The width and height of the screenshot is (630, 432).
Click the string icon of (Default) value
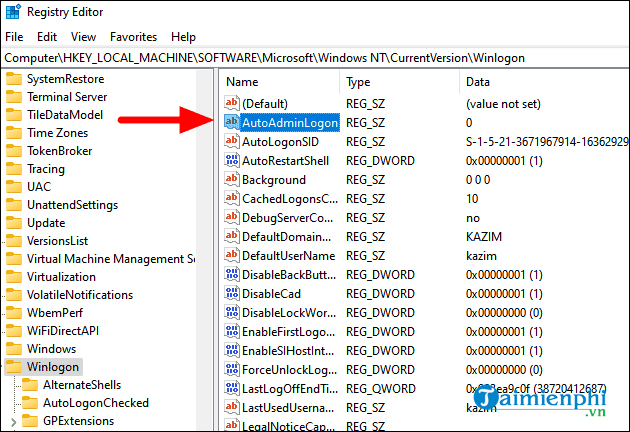232,104
